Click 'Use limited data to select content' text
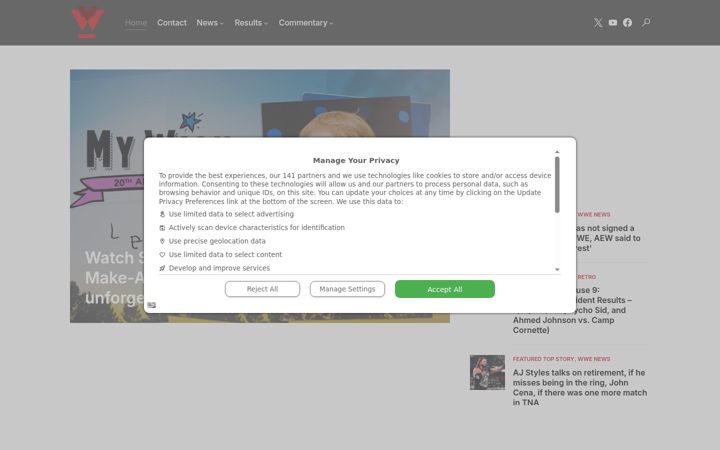This screenshot has height=450, width=720. tap(225, 254)
